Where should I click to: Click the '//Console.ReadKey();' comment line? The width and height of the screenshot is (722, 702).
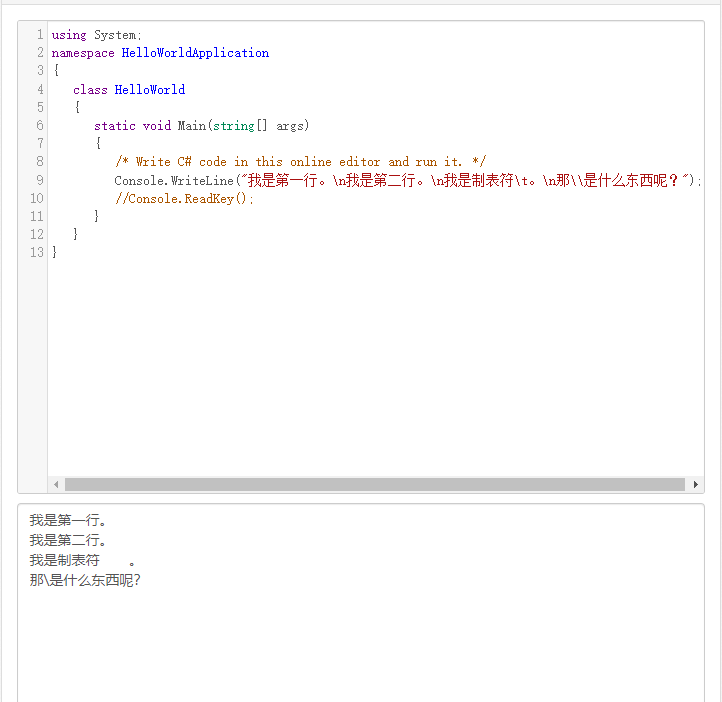(184, 198)
